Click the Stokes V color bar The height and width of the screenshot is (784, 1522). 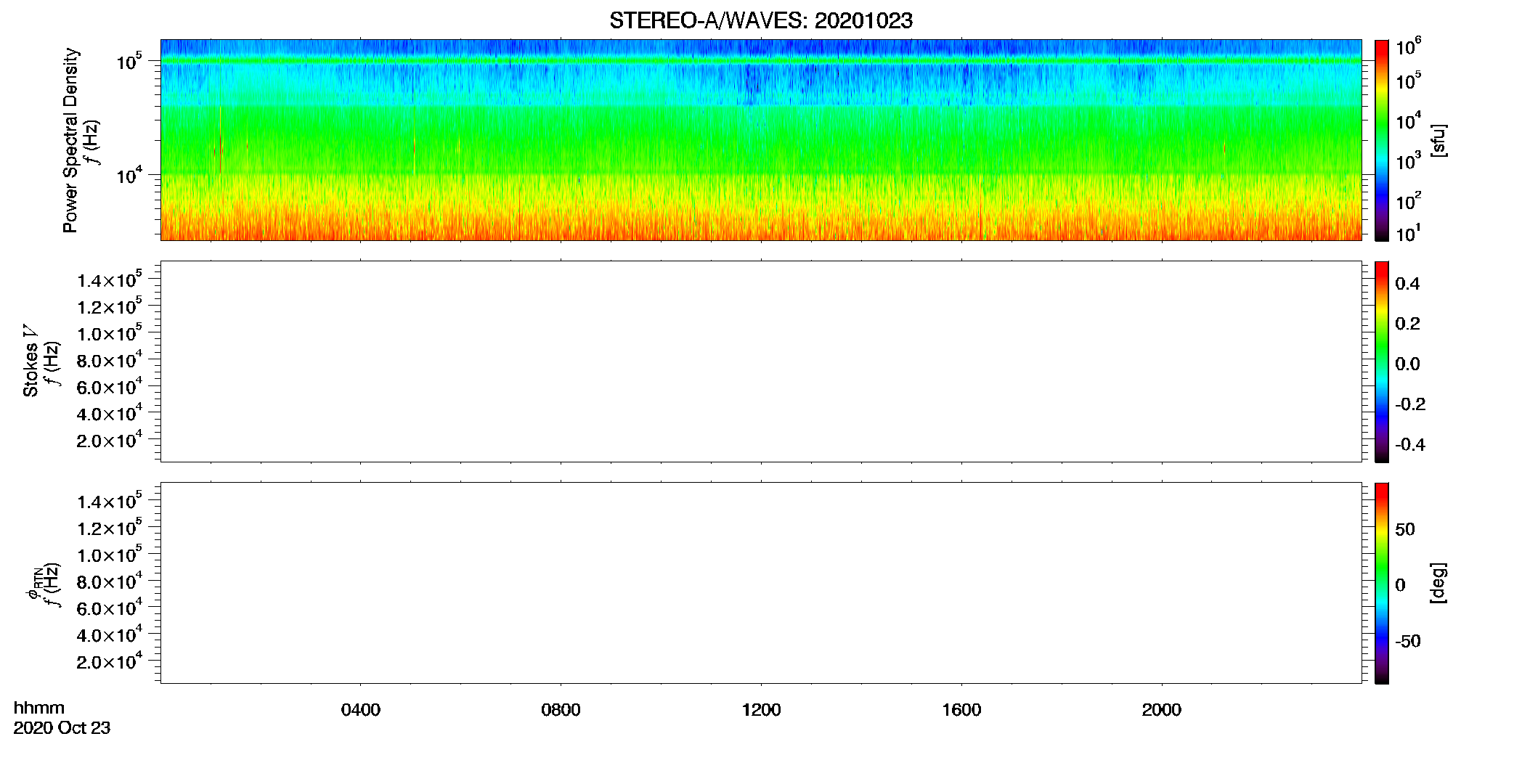[x=1381, y=362]
